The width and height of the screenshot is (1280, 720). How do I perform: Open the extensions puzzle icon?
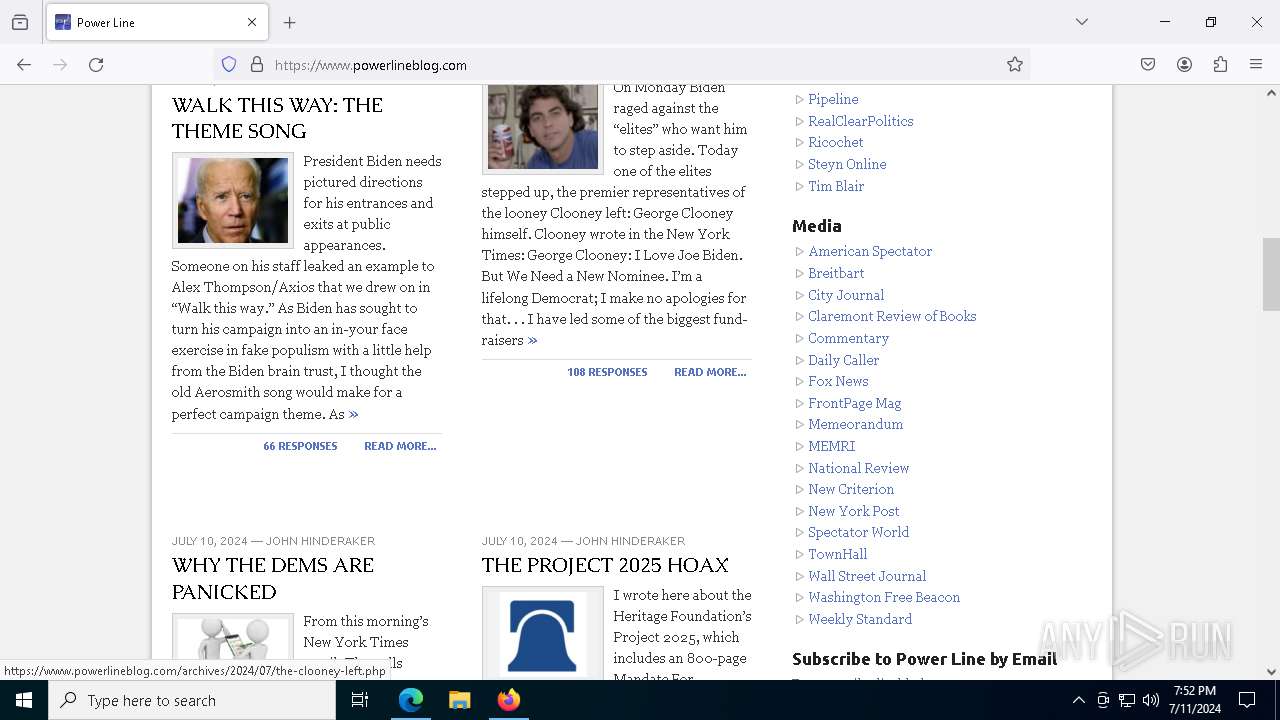(1220, 65)
